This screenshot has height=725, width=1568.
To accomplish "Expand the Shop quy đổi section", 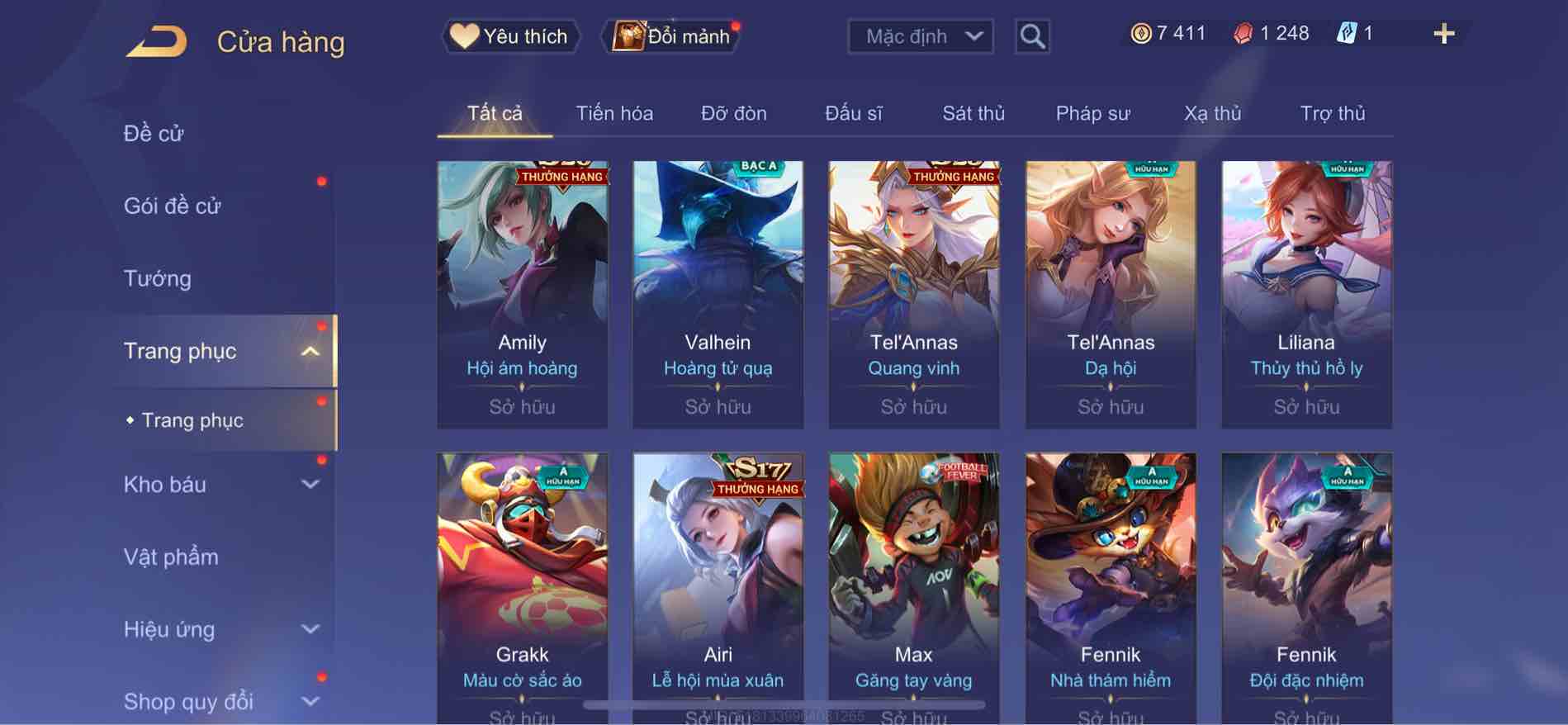I will [310, 702].
